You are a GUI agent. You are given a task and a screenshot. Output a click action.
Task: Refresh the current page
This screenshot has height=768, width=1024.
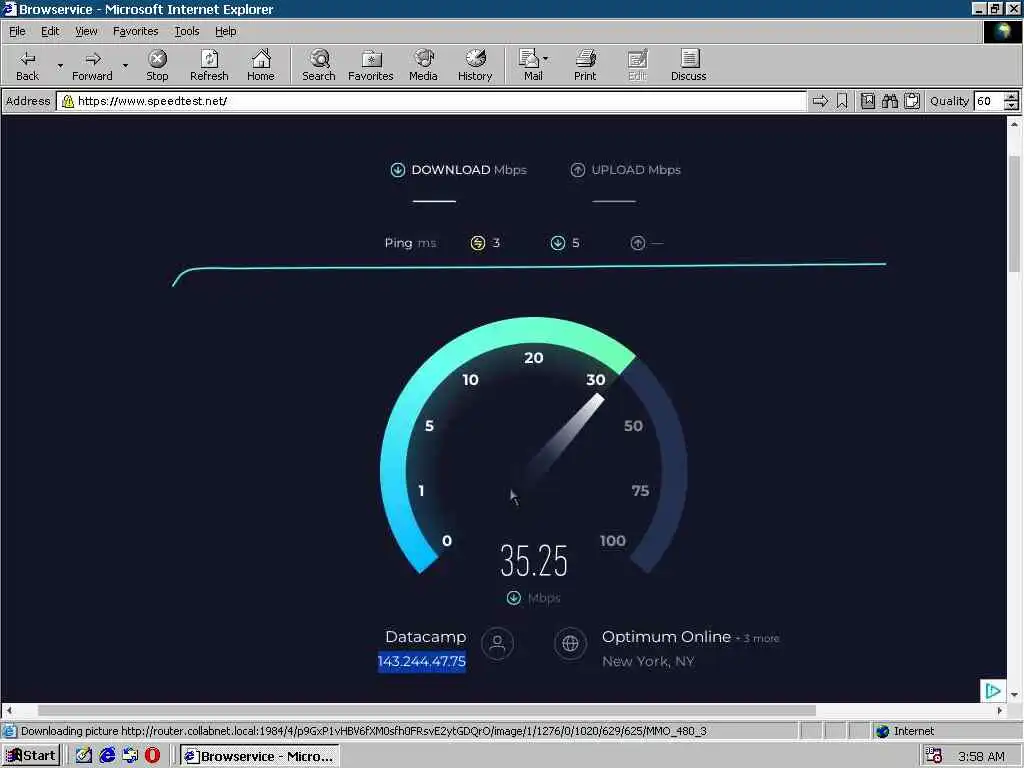point(209,65)
